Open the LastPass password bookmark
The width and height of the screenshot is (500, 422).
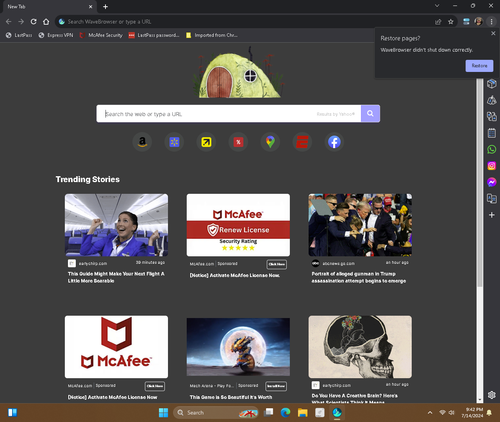pyautogui.click(x=154, y=35)
